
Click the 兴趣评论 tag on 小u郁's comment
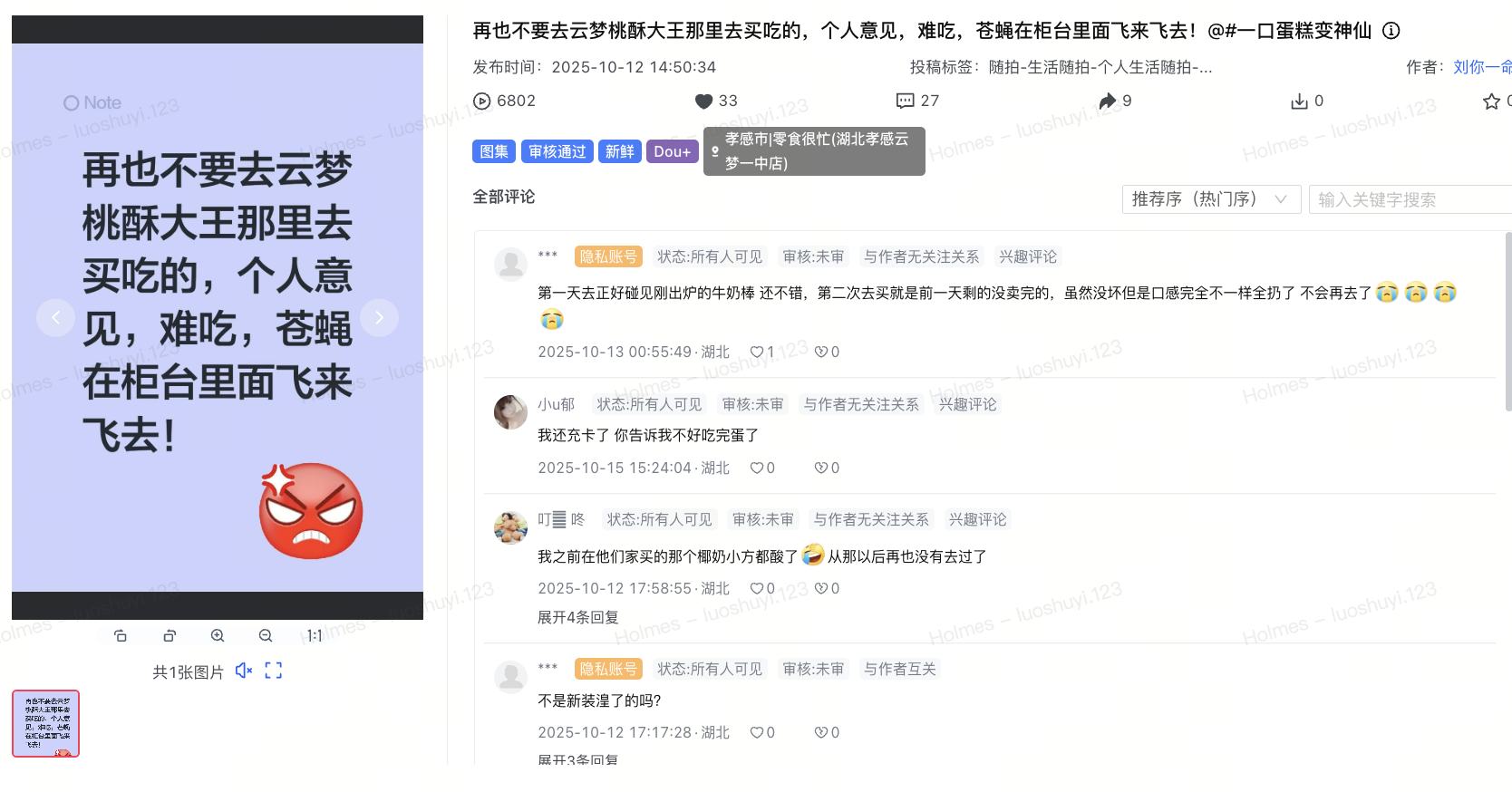967,404
